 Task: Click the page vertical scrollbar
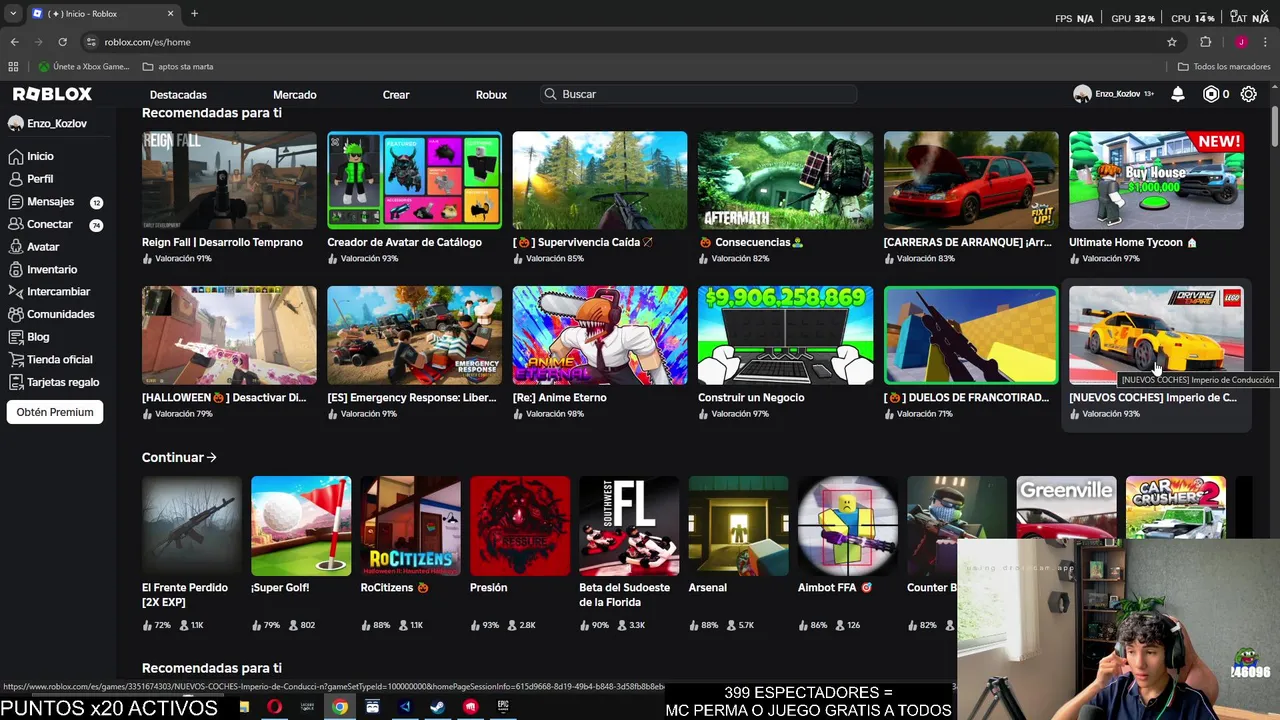(1274, 127)
